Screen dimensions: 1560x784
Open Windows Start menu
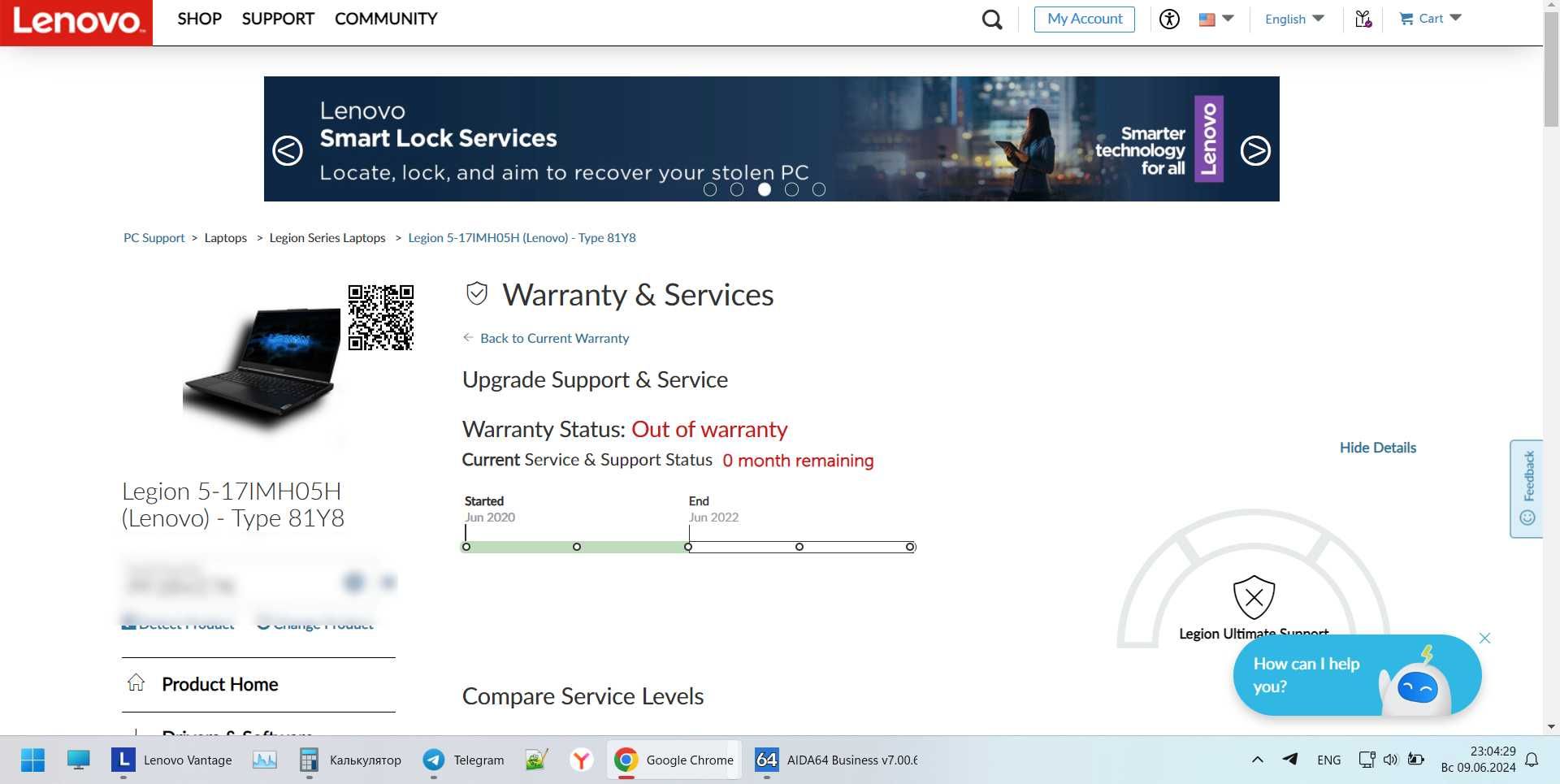[x=32, y=760]
